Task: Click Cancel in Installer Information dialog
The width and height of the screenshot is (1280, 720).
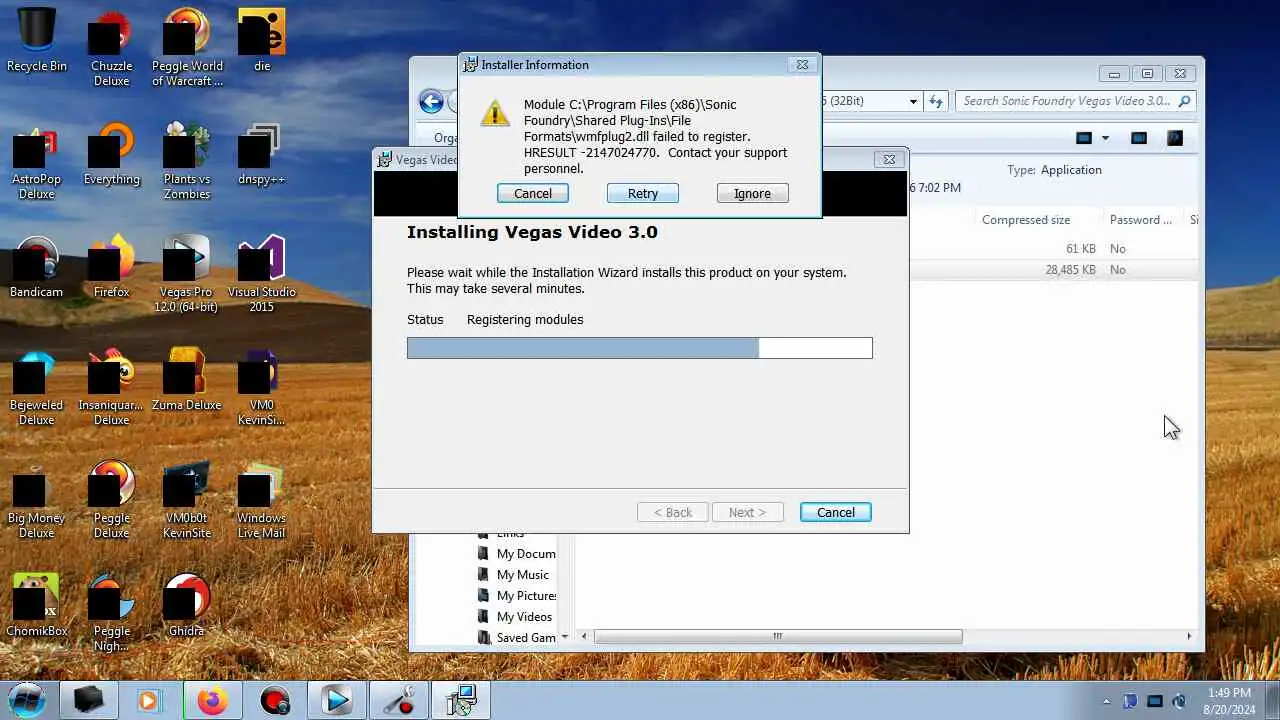Action: click(x=533, y=193)
